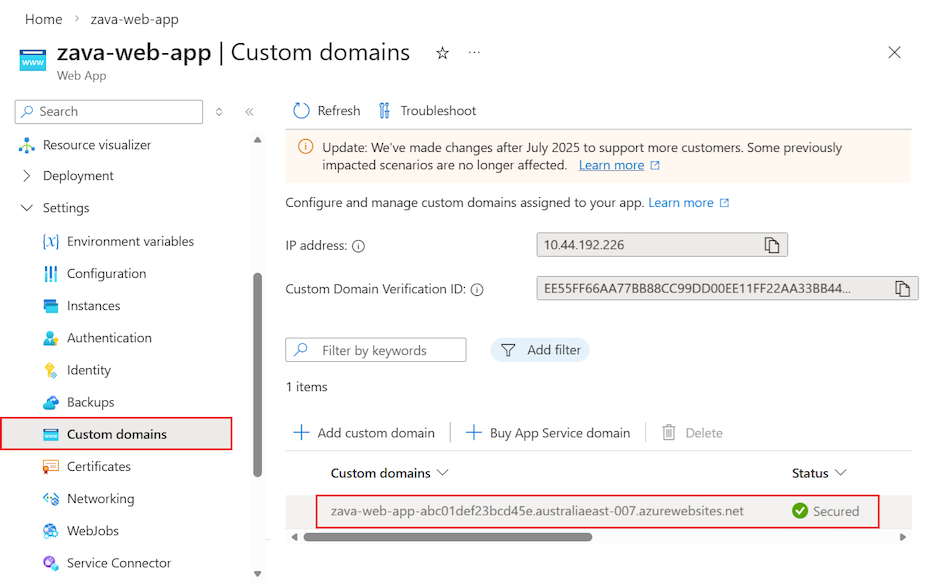
Task: Collapse the Settings section
Action: pyautogui.click(x=27, y=207)
